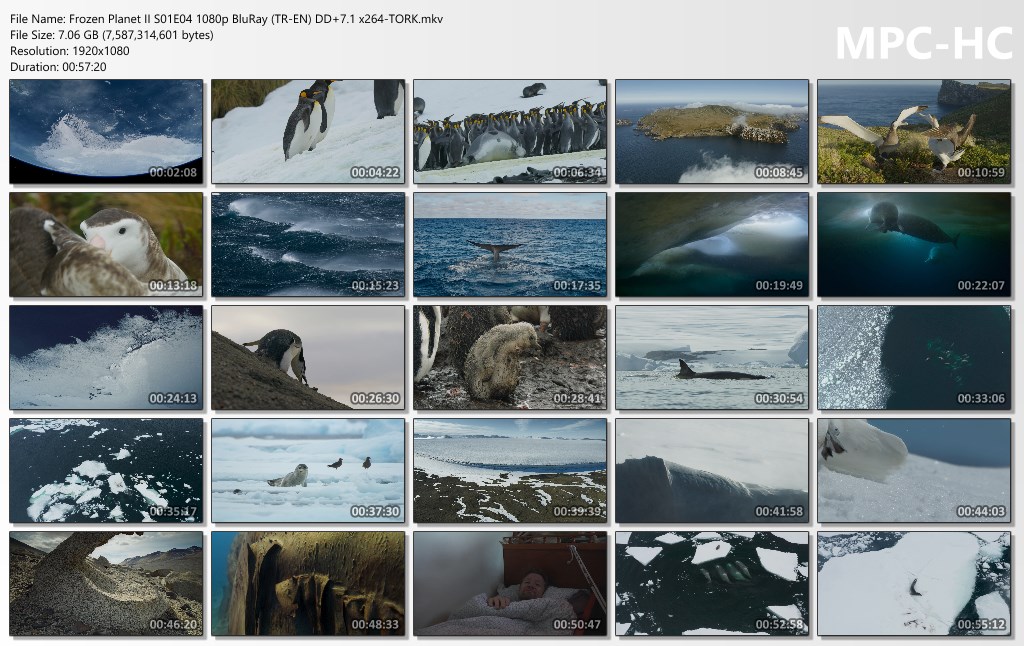This screenshot has width=1024, height=646.
Task: Select the whale tail thumbnail at 00:17:35
Action: [510, 244]
